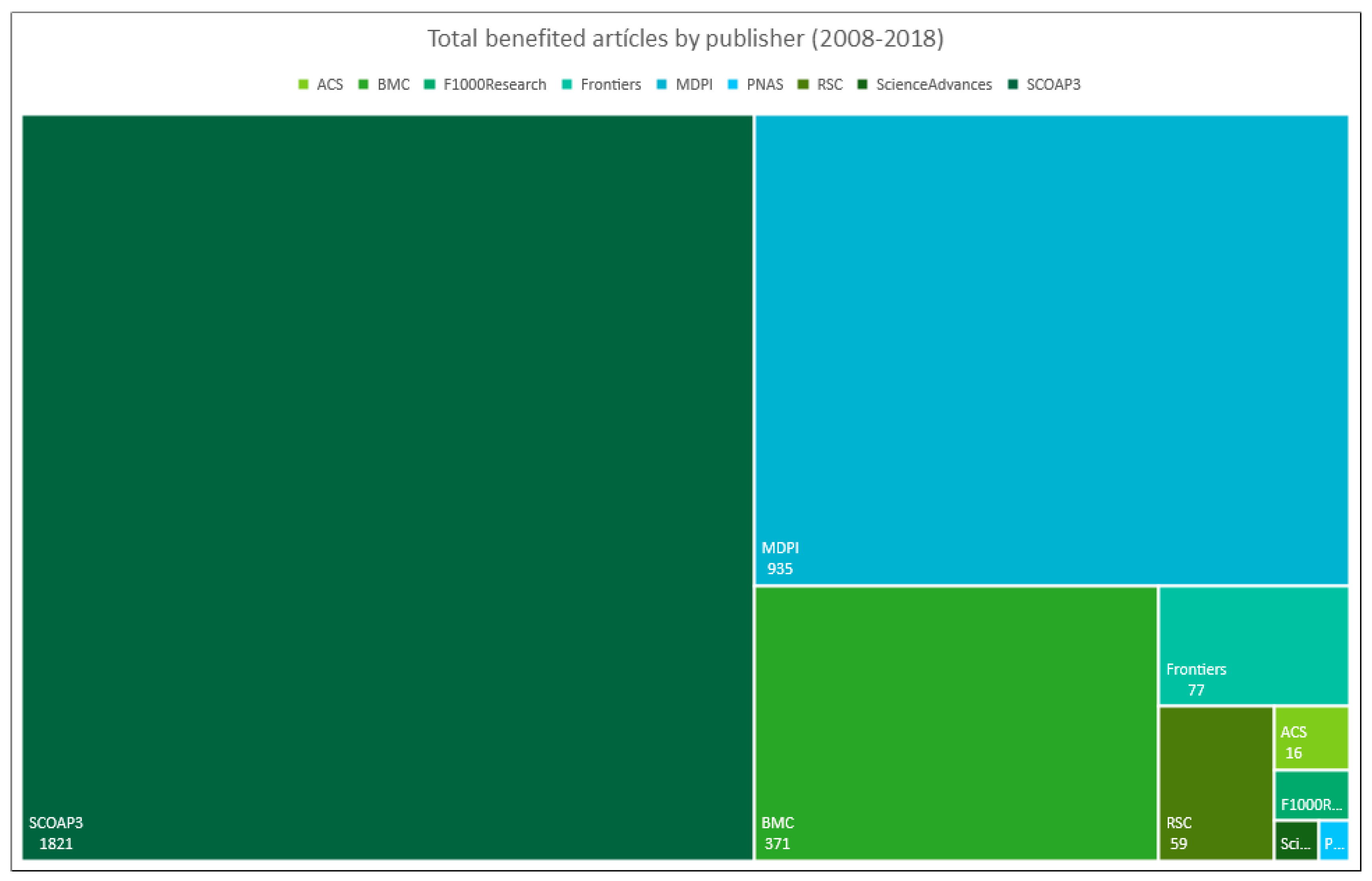
Task: Click the ACS legend color swatch
Action: (x=303, y=85)
